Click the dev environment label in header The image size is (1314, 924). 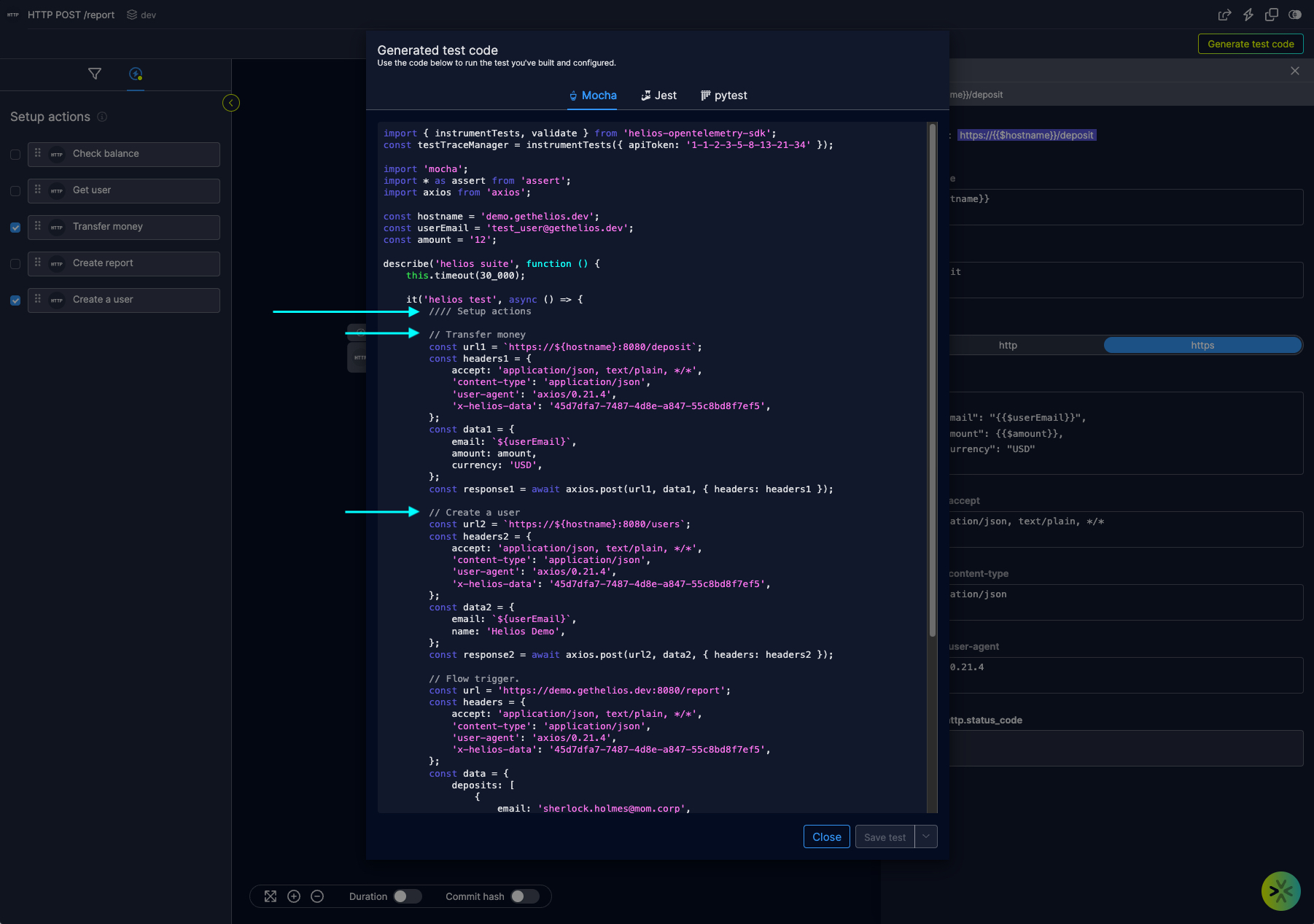tap(149, 15)
